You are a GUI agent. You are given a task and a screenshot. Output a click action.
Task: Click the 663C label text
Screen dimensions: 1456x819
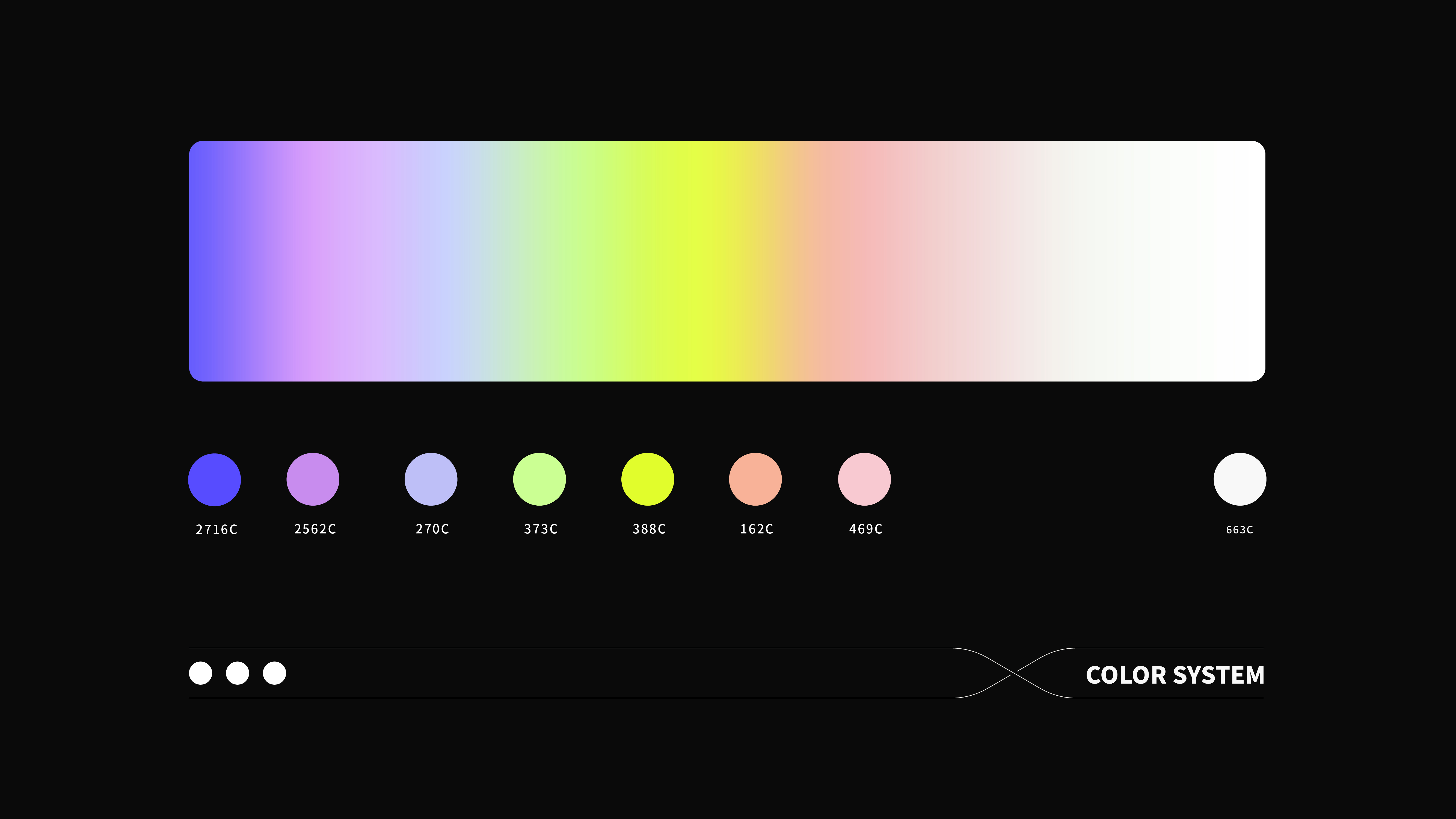[1239, 530]
